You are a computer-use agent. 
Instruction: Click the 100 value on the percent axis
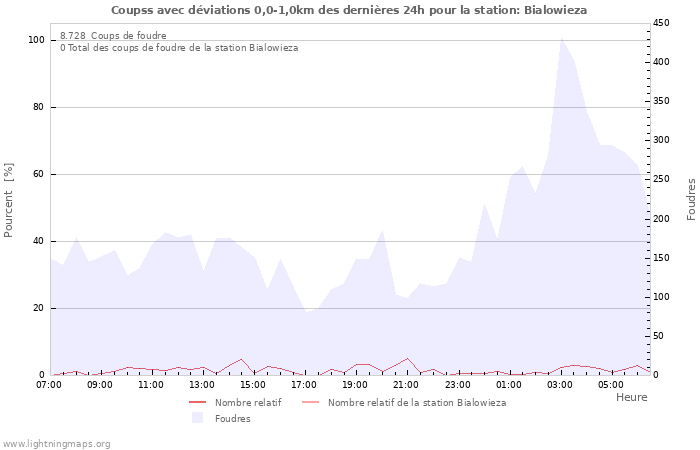click(36, 40)
